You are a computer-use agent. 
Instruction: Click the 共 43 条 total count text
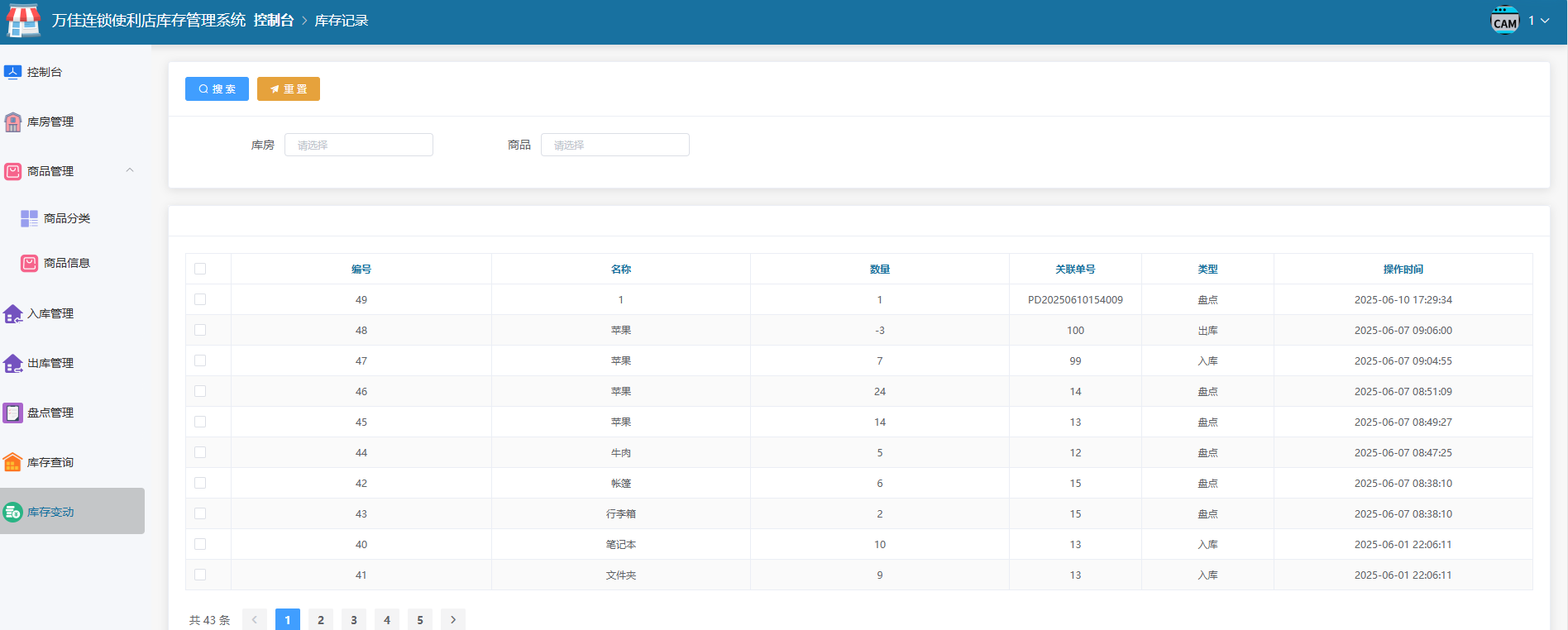[x=210, y=620]
